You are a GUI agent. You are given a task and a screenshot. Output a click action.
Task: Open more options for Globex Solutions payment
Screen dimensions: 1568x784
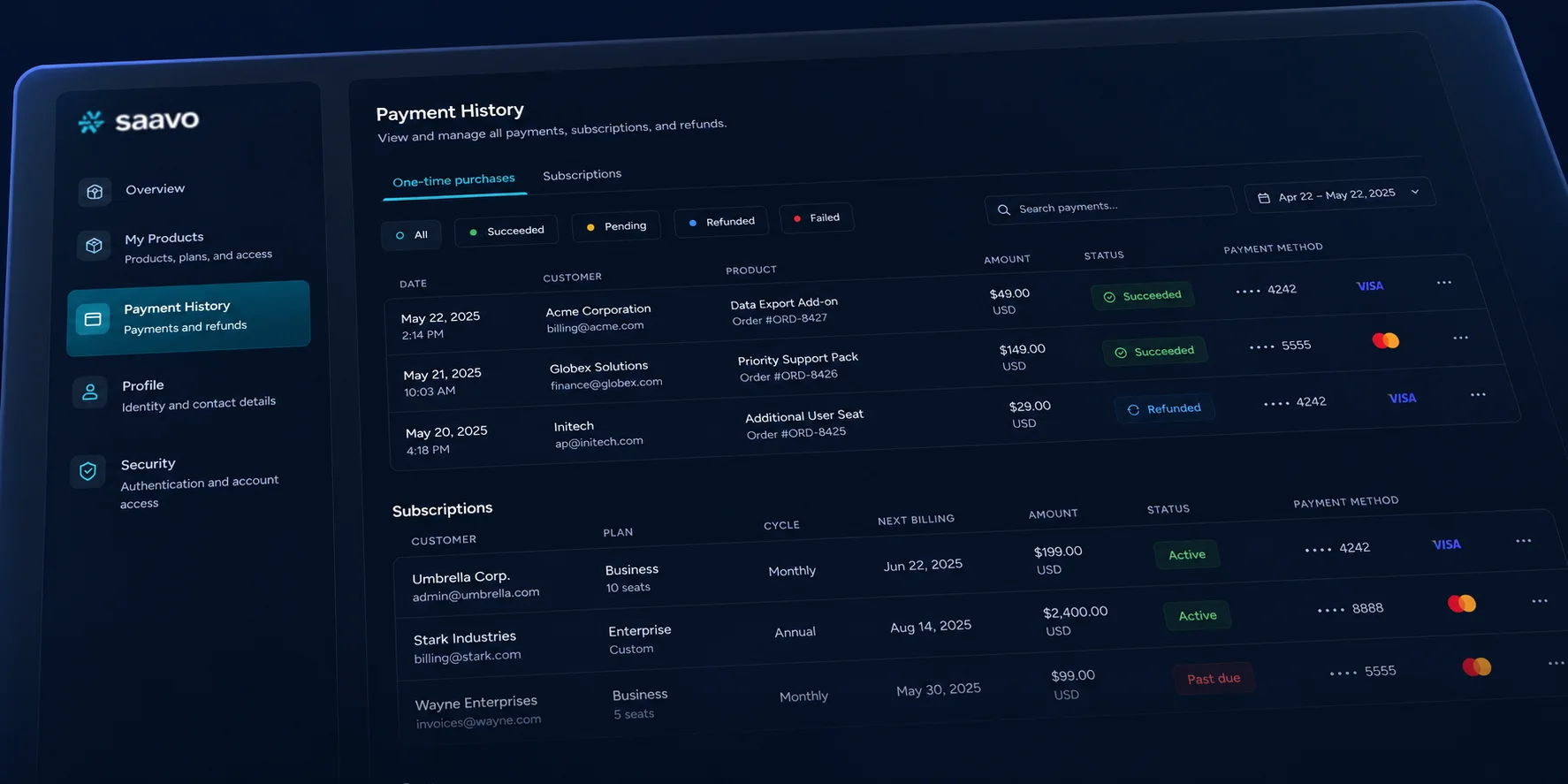tap(1461, 338)
